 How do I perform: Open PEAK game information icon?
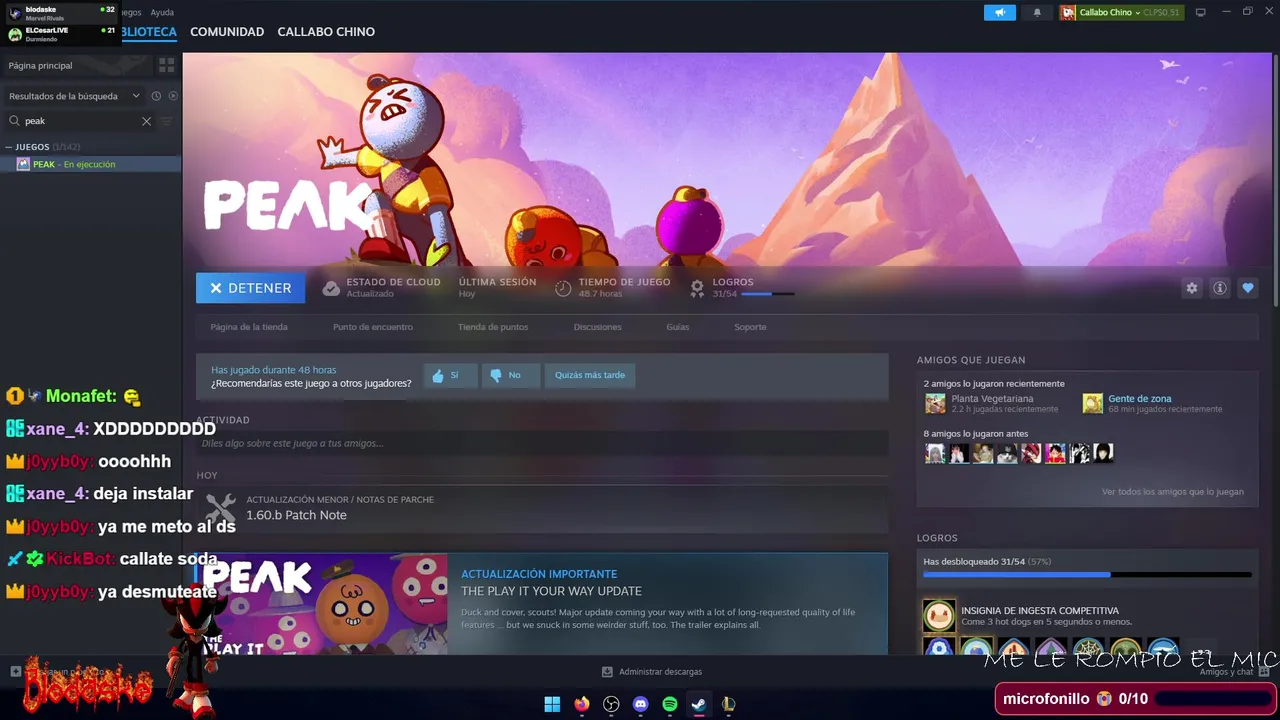(x=1219, y=288)
